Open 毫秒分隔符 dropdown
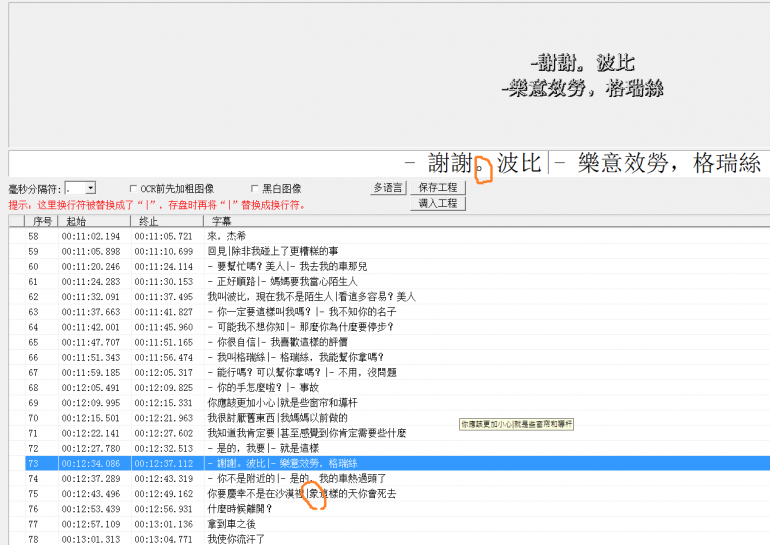 90,188
